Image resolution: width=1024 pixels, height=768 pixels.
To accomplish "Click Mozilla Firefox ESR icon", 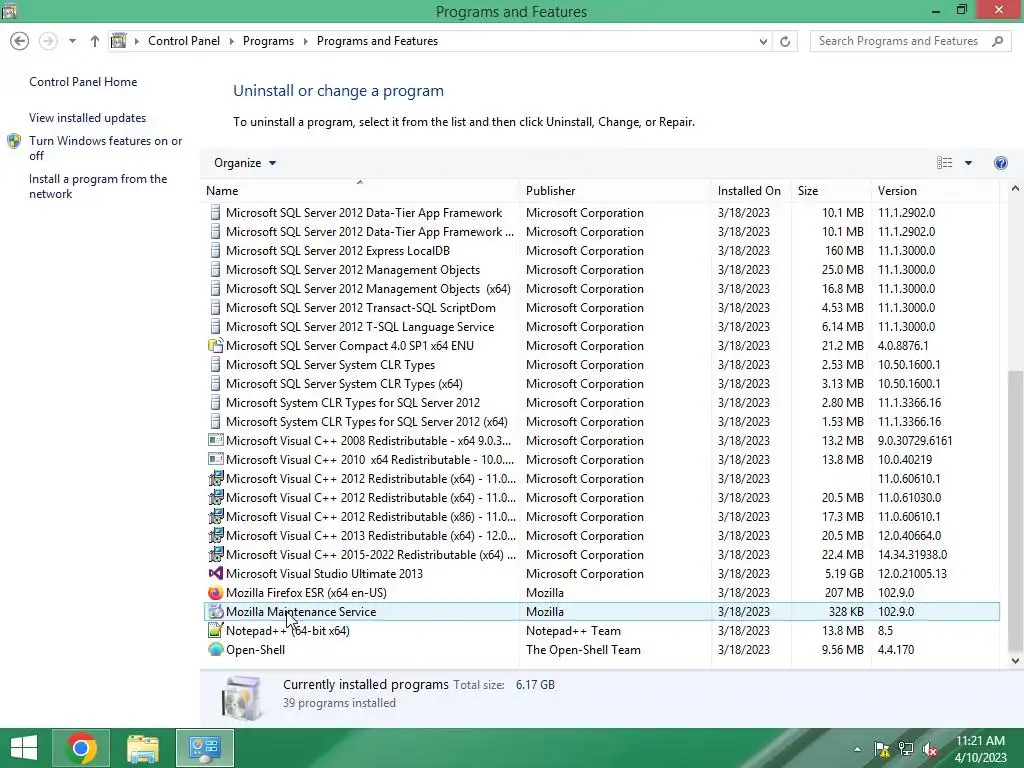I will click(x=216, y=592).
